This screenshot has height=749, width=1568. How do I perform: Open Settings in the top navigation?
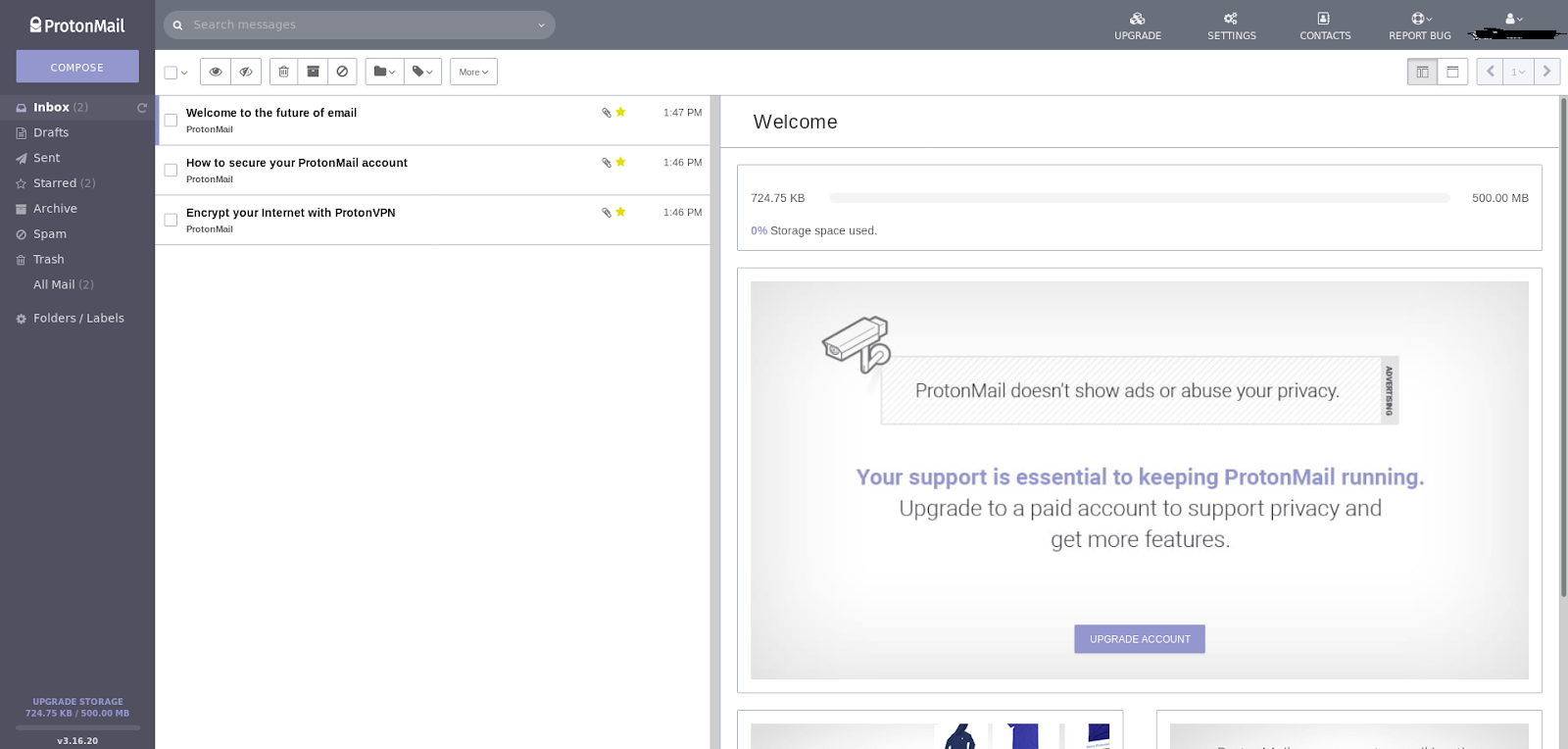click(x=1232, y=25)
